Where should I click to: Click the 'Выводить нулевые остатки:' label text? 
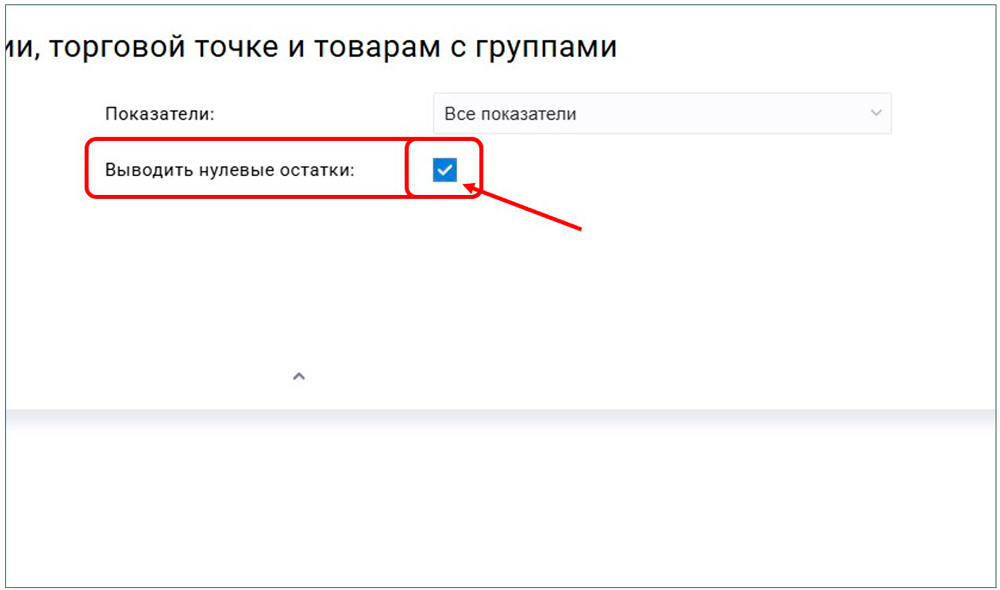coord(230,170)
